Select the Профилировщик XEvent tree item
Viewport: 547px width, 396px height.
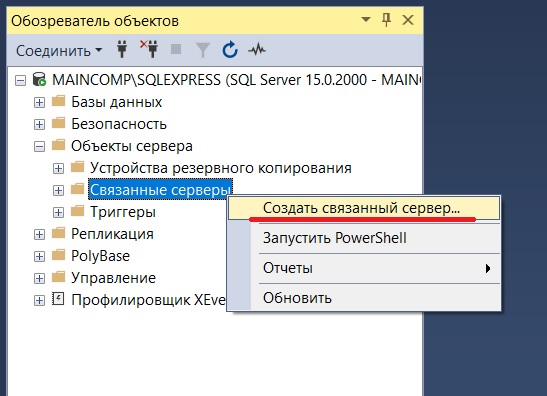148,300
